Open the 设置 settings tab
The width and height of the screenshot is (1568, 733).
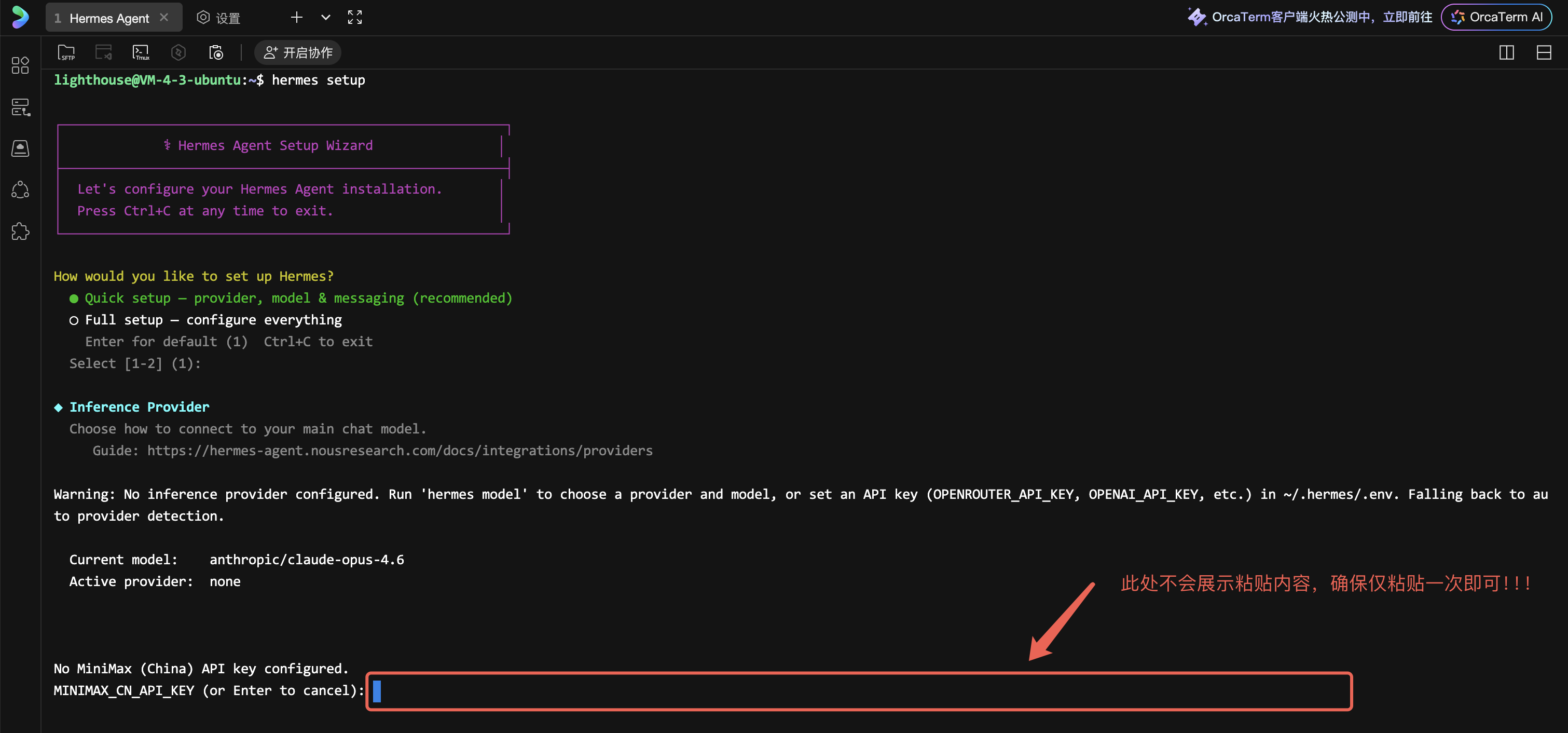pos(219,18)
